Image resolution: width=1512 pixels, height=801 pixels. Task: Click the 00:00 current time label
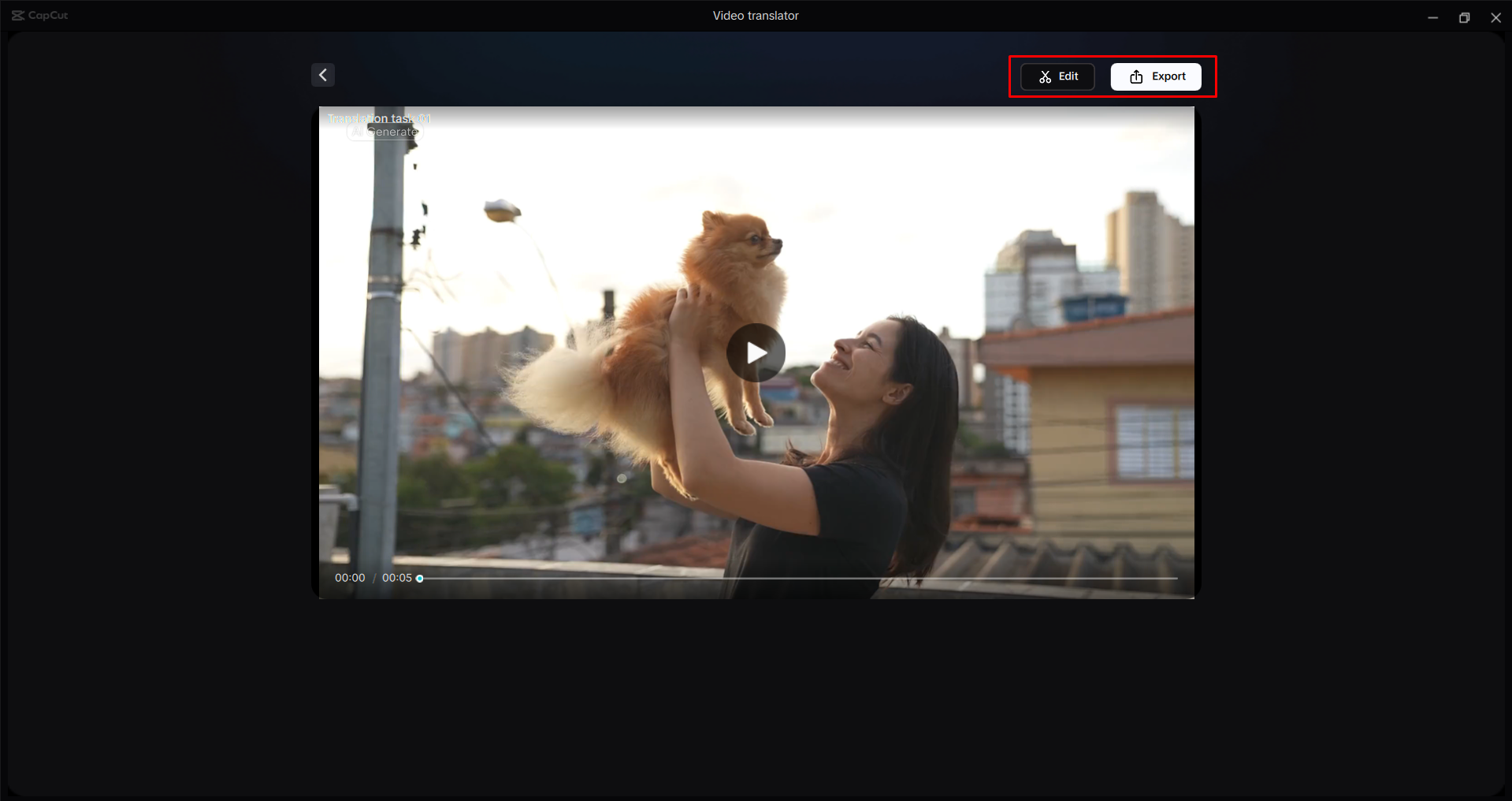(x=349, y=577)
